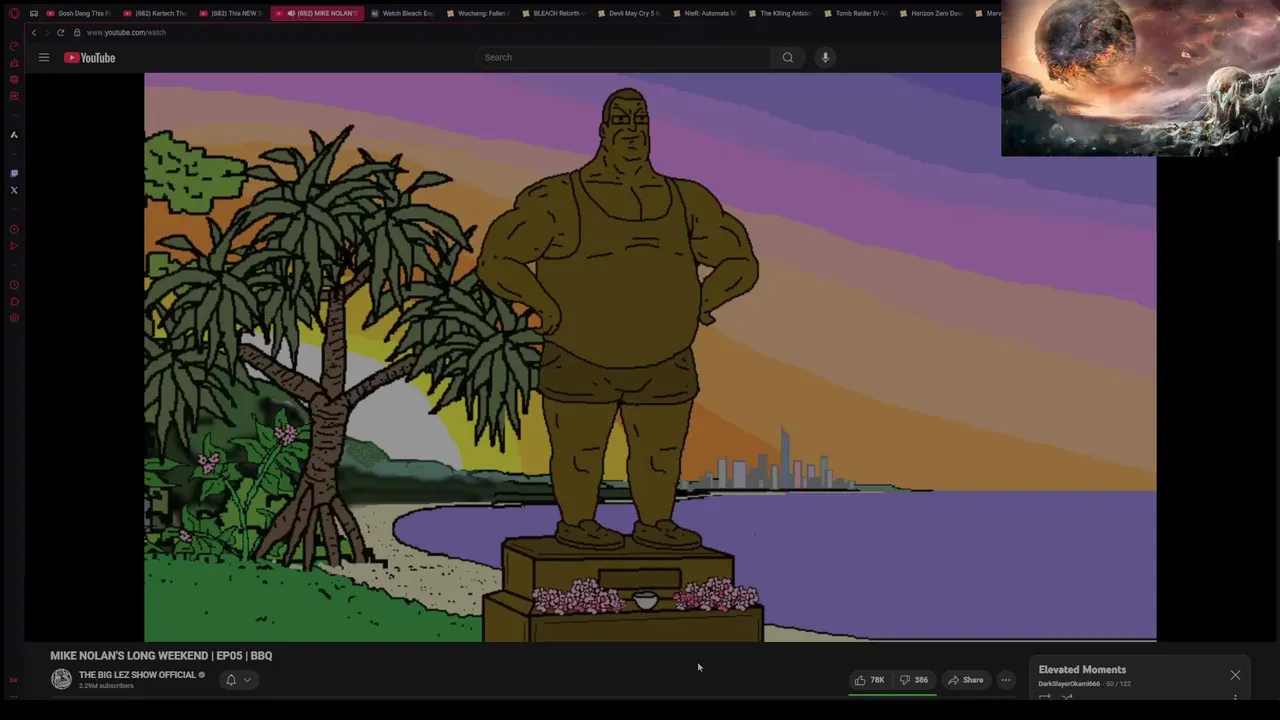Click the padlock site info icon
Image resolution: width=1280 pixels, height=720 pixels.
[77, 32]
